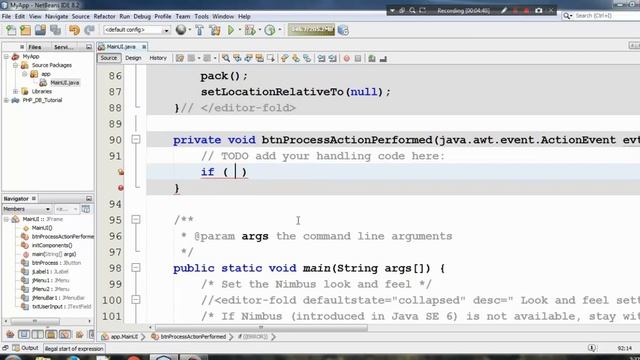Collapse the MyApp project tree node
Viewport: 640px width, 360px height.
[6, 56]
